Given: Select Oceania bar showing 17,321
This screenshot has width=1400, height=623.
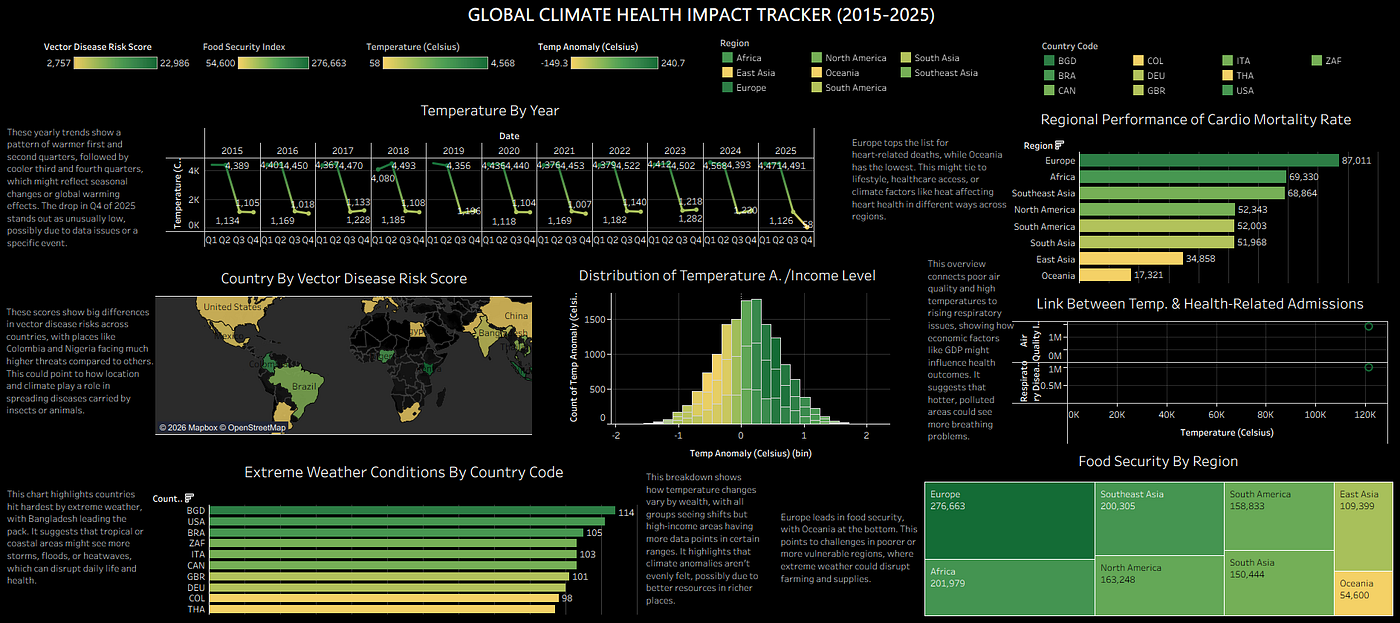Looking at the screenshot, I should [x=1105, y=274].
